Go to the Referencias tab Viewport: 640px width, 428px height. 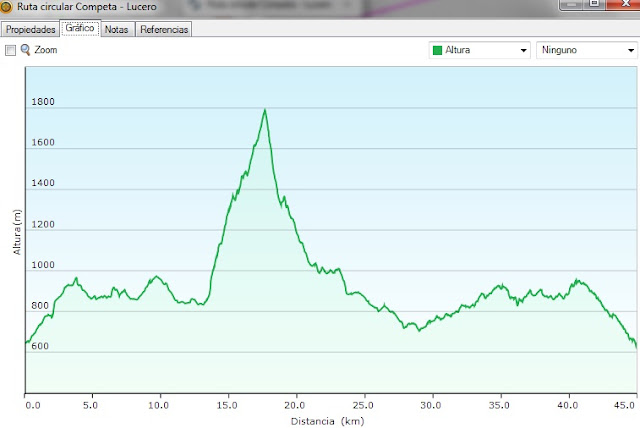point(163,29)
